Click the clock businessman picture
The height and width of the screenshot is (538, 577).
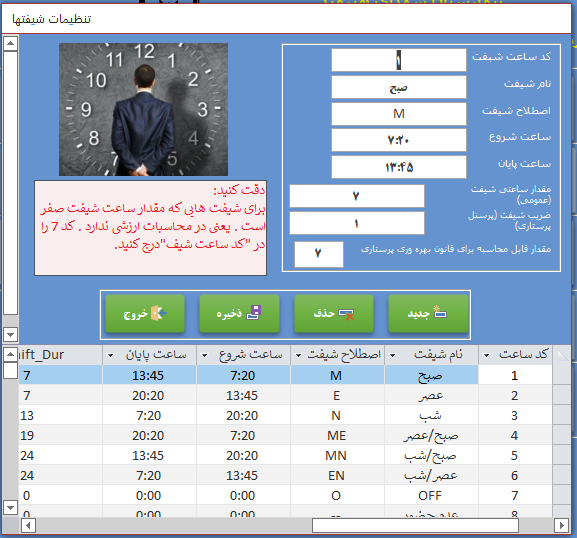click(x=144, y=109)
